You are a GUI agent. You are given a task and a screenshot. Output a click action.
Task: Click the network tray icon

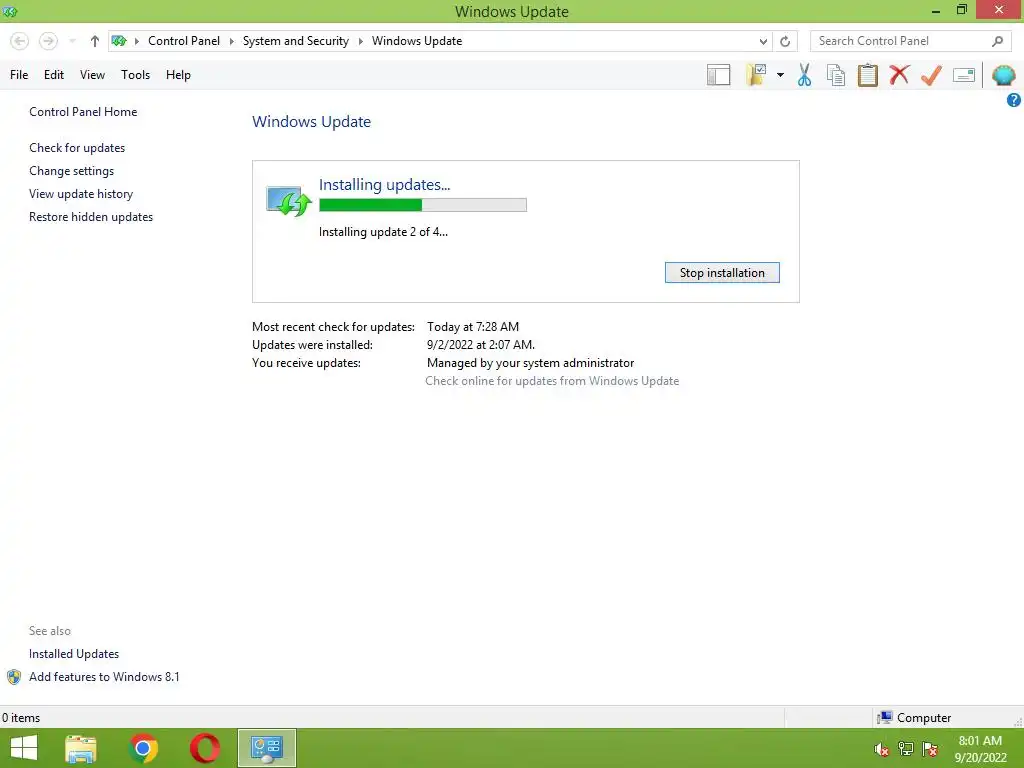(x=906, y=749)
